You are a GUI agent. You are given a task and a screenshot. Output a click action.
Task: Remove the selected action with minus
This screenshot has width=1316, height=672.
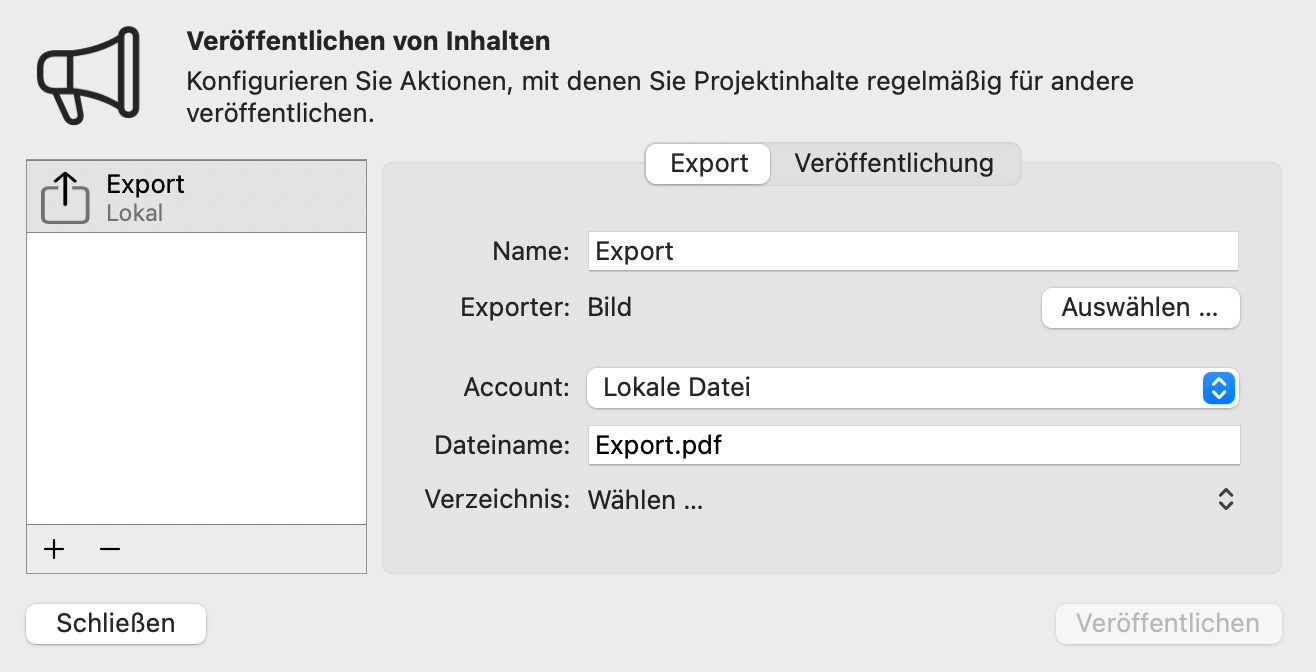point(110,549)
